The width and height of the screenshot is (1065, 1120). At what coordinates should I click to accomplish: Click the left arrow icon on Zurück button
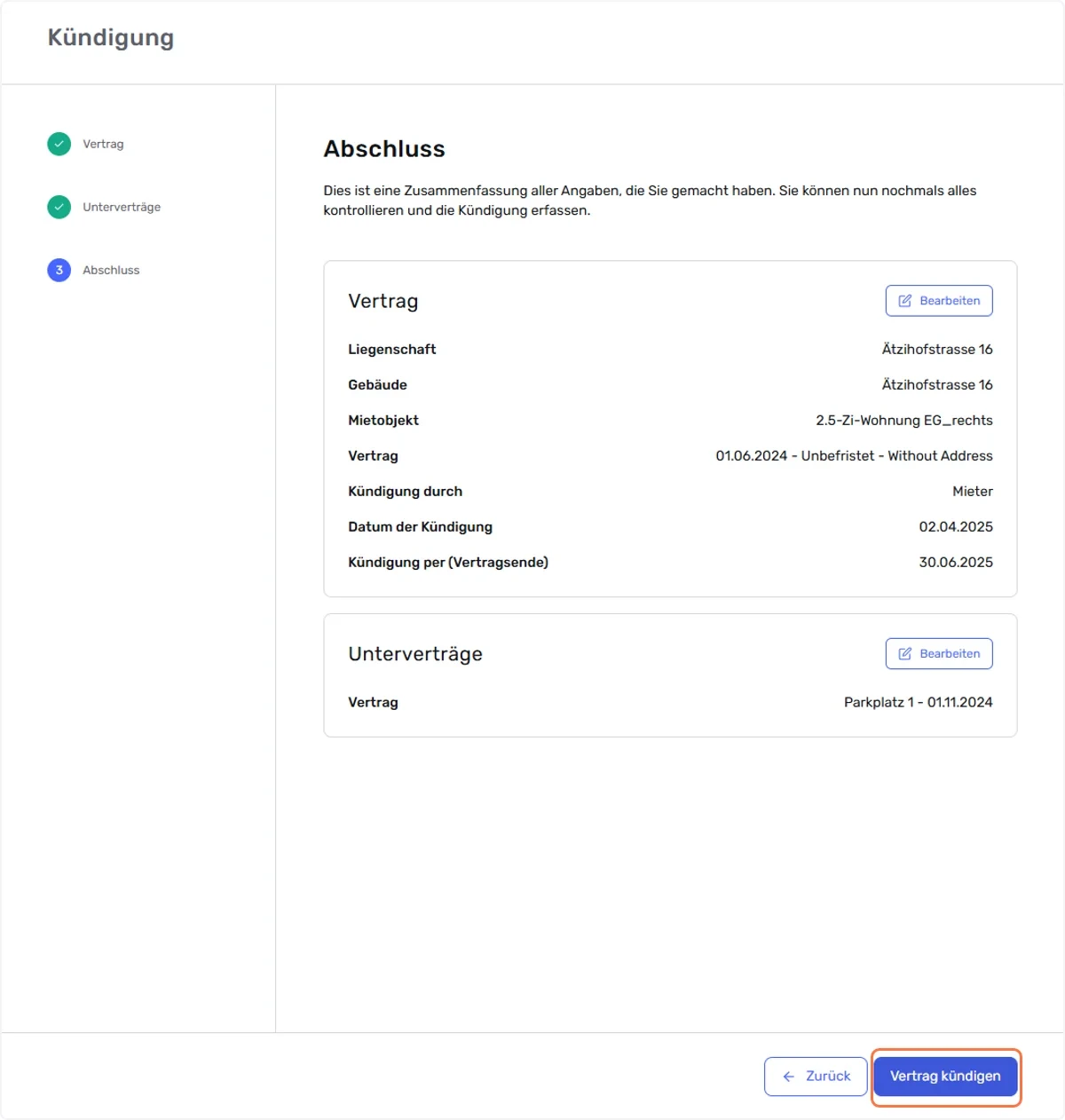789,1077
